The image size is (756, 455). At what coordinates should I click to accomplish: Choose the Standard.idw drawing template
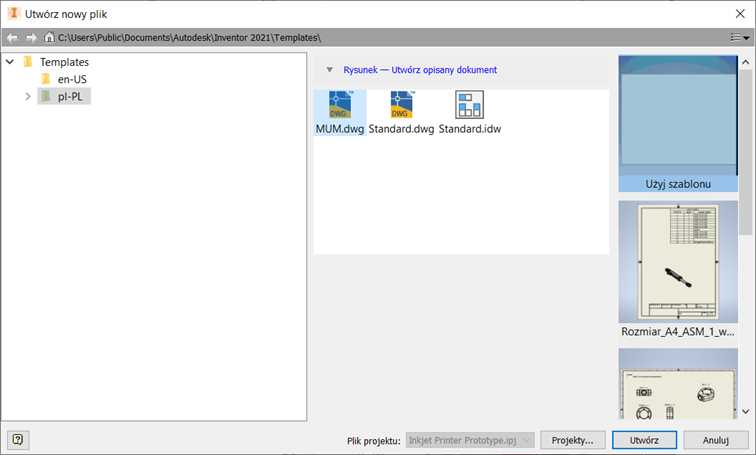469,105
